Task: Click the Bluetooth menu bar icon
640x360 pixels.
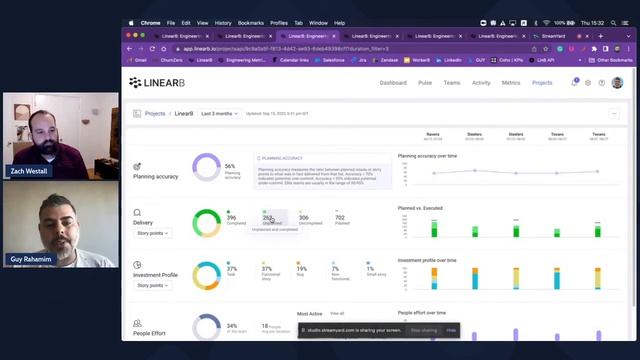Action: click(x=536, y=23)
